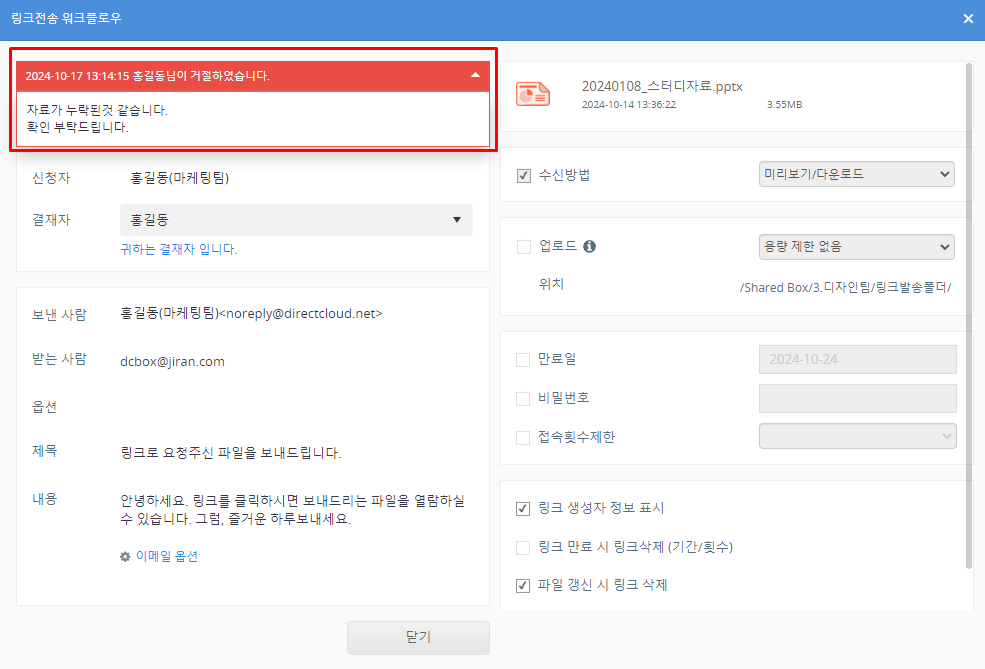985x669 pixels.
Task: Close the 링크전송 워크플로우 dialog with X
Action: (968, 19)
